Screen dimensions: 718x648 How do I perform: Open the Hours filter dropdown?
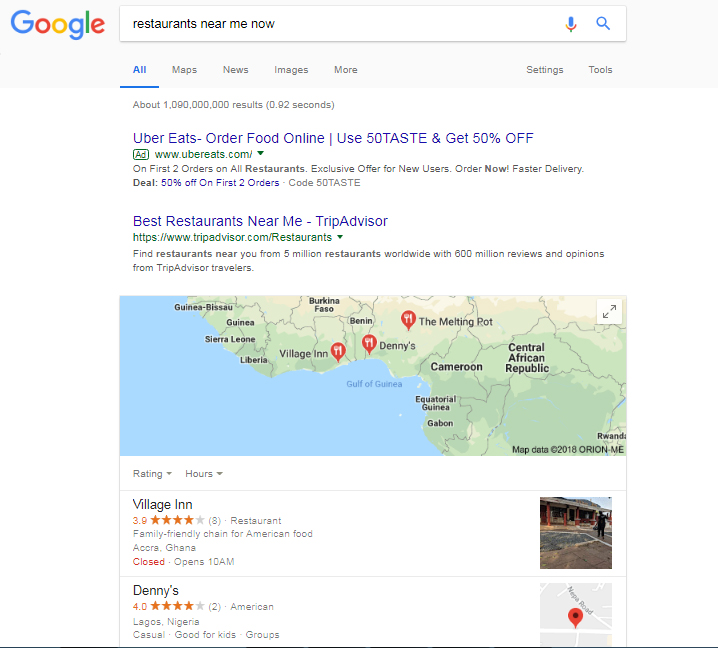click(204, 474)
